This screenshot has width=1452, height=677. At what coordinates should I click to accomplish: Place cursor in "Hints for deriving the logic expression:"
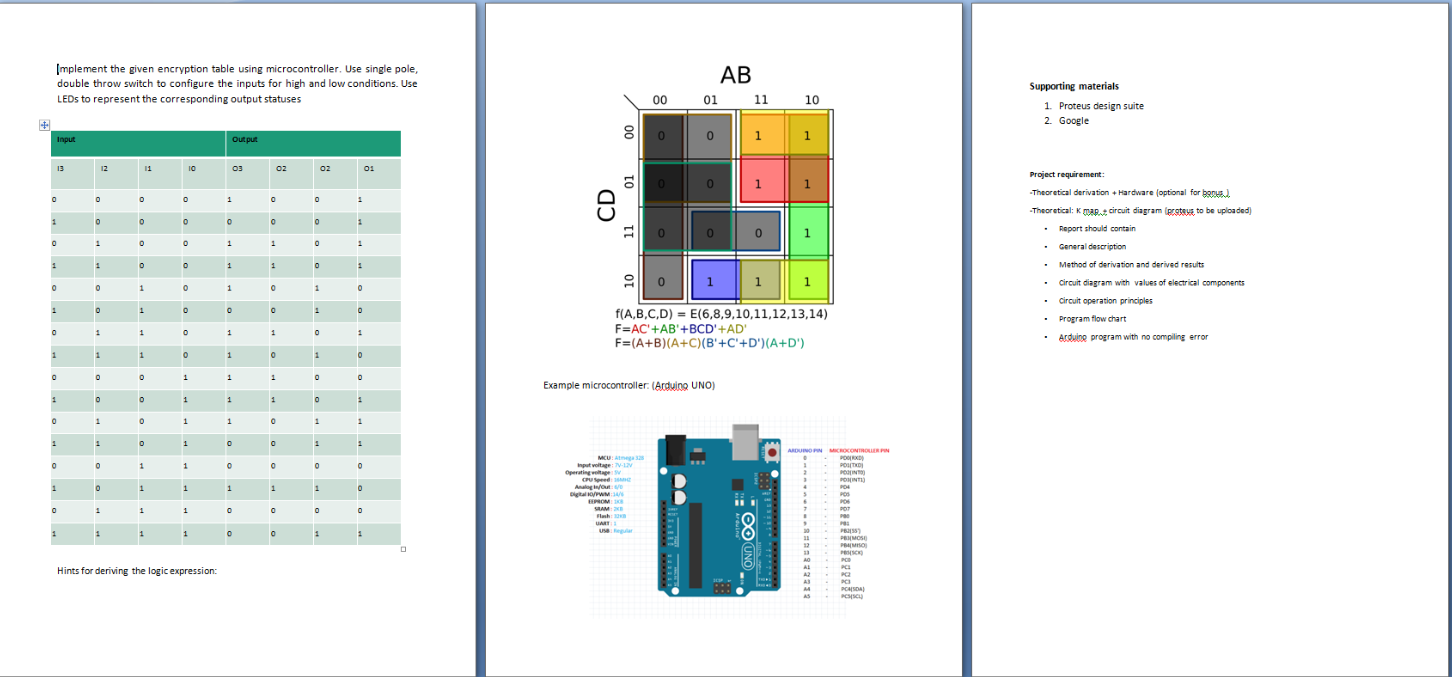coord(137,571)
